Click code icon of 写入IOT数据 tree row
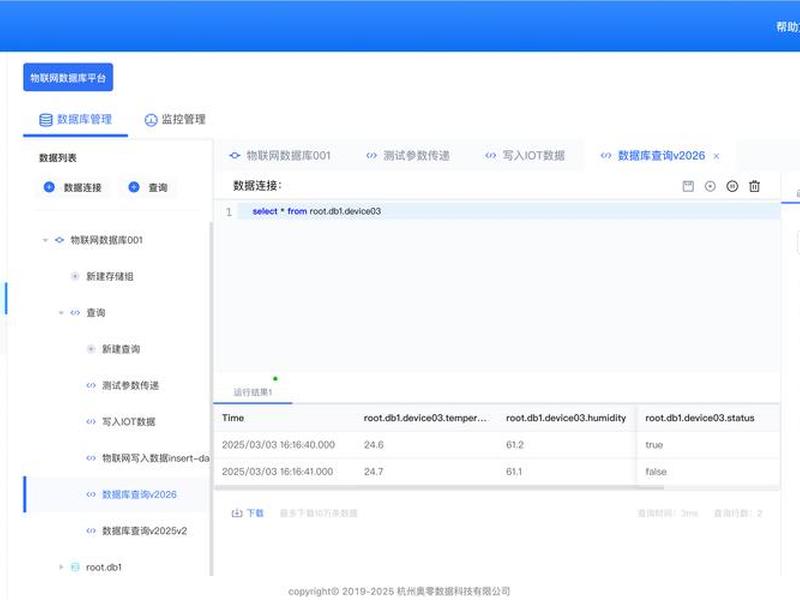This screenshot has width=800, height=600. [x=91, y=421]
